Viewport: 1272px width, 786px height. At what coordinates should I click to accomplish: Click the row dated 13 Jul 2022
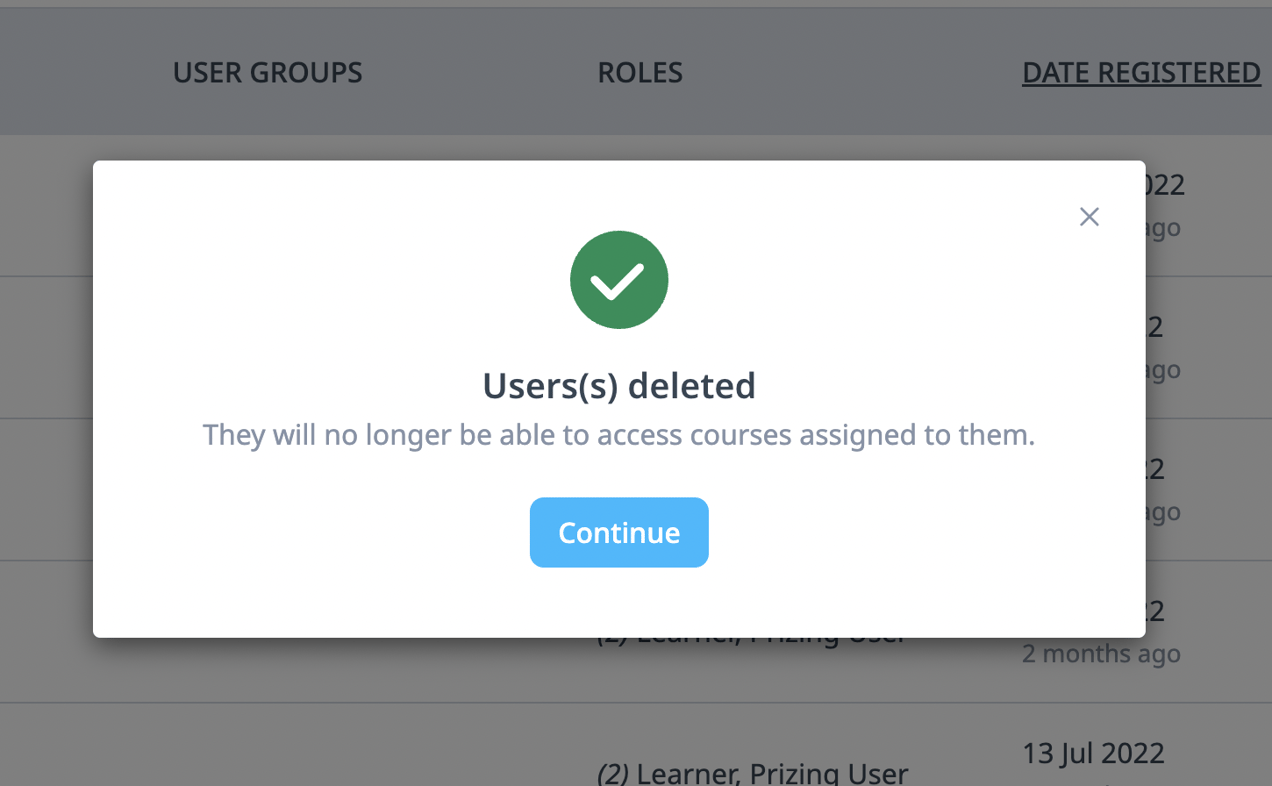click(x=1093, y=752)
